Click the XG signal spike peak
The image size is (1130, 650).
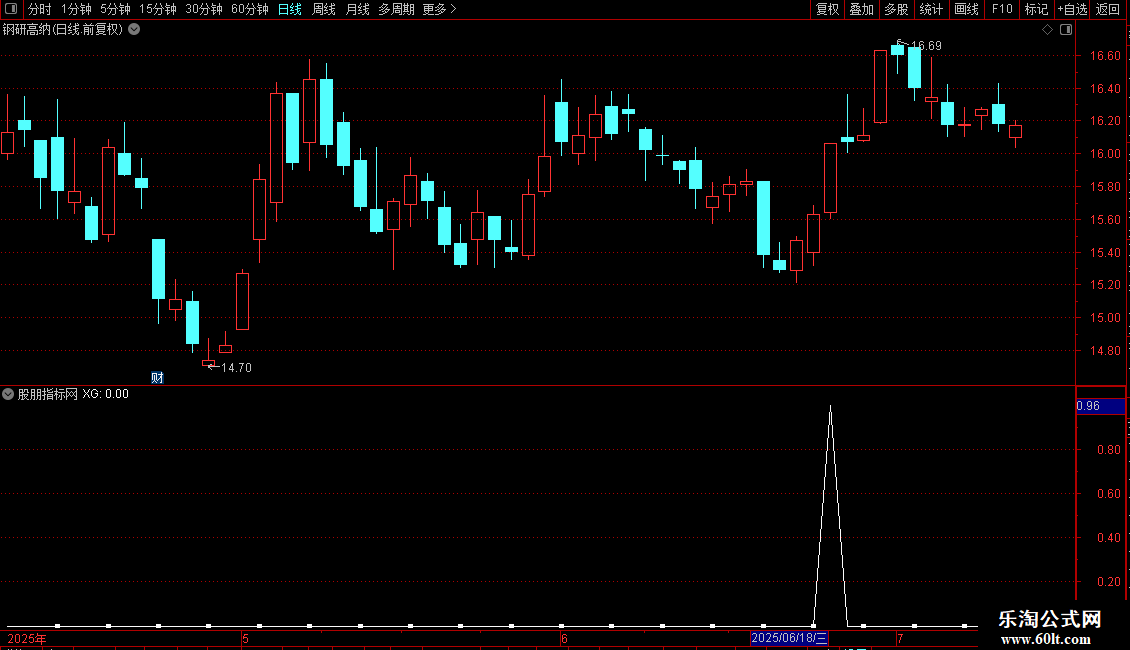pos(830,407)
